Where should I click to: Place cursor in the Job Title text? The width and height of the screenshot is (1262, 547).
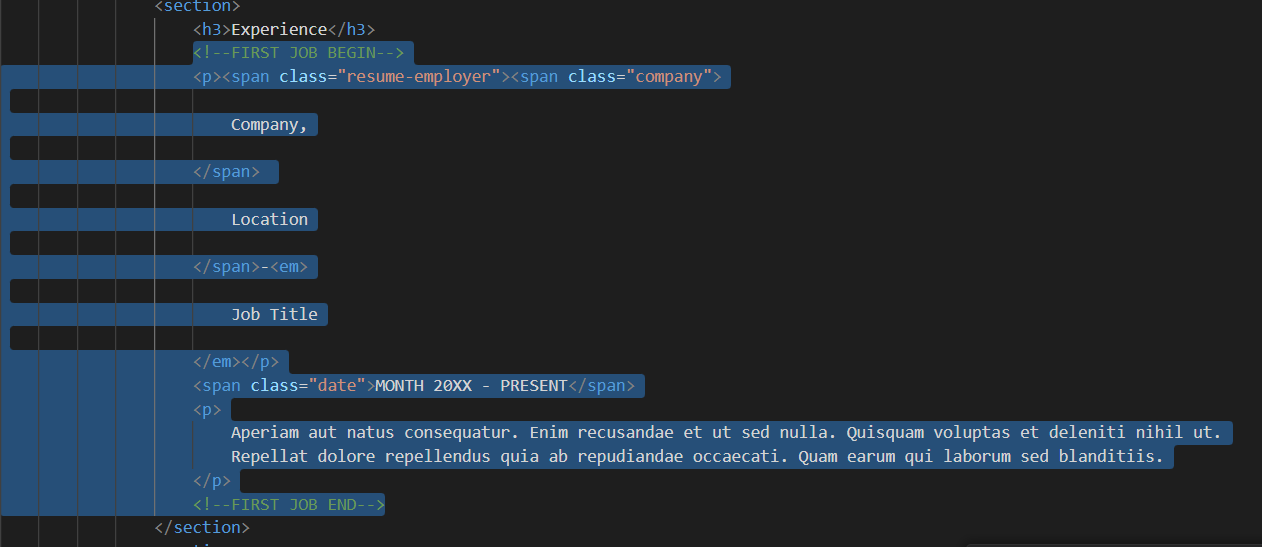274,314
